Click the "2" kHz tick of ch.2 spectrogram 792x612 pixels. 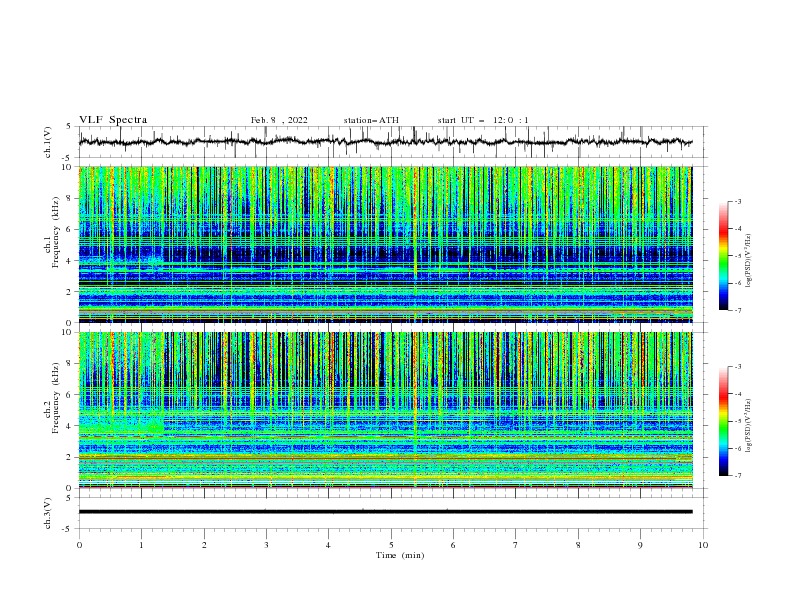70,457
